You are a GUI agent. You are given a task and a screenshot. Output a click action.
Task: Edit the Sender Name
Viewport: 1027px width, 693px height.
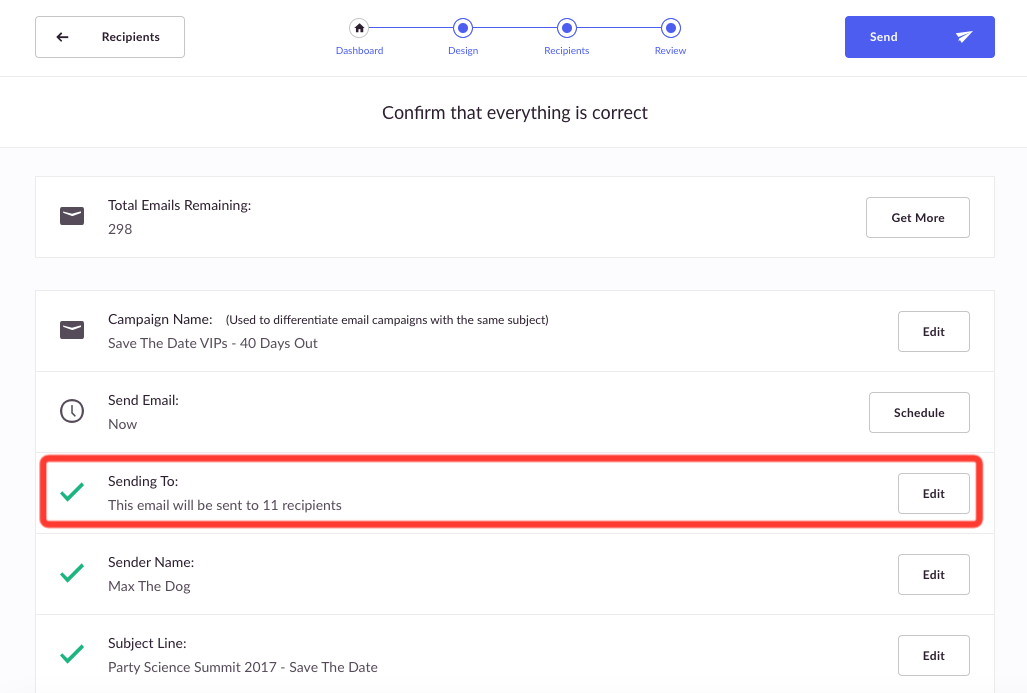coord(933,574)
